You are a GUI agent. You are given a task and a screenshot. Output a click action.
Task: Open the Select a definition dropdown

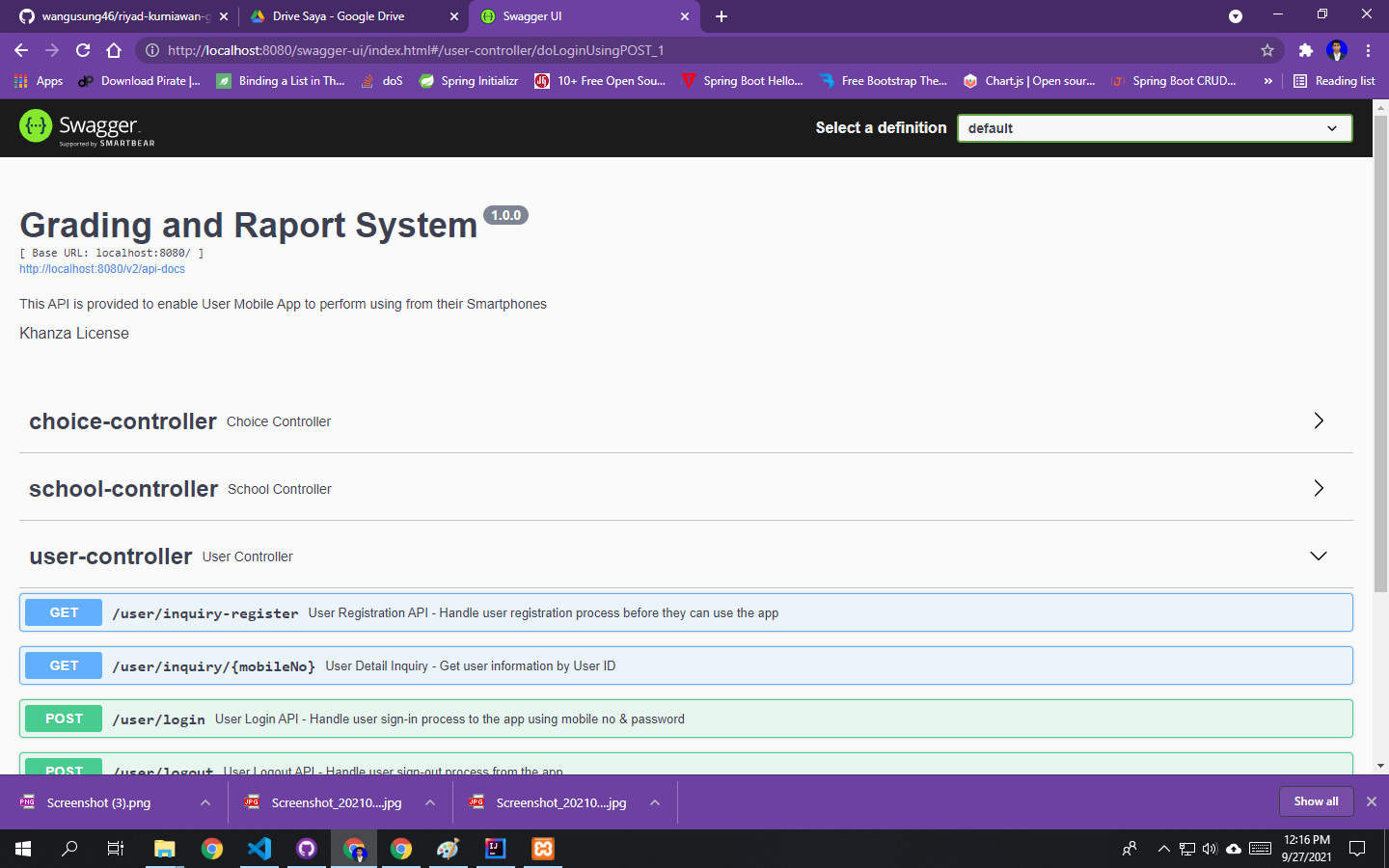click(1155, 128)
